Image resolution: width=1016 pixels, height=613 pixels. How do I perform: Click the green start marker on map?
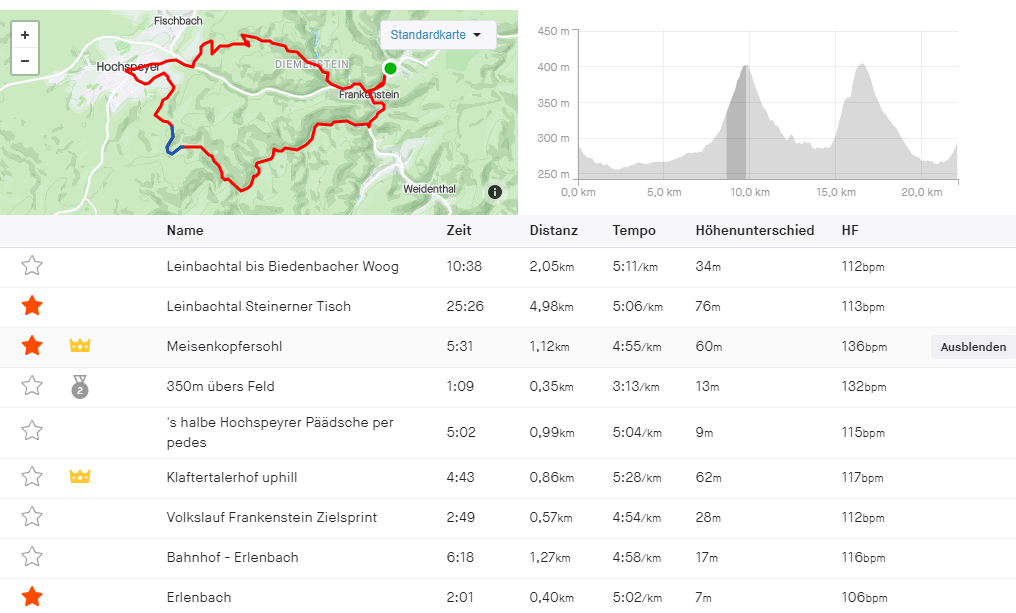tap(390, 68)
